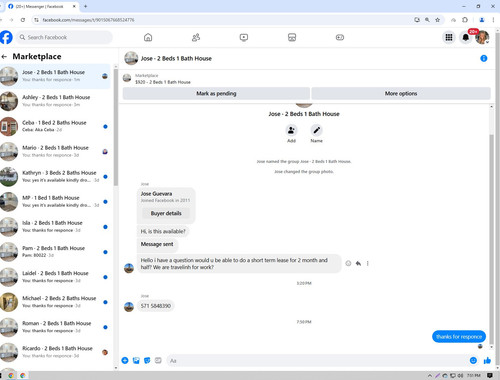500x380 pixels.
Task: Open browser extensions puzzle icon
Action: coord(465,20)
